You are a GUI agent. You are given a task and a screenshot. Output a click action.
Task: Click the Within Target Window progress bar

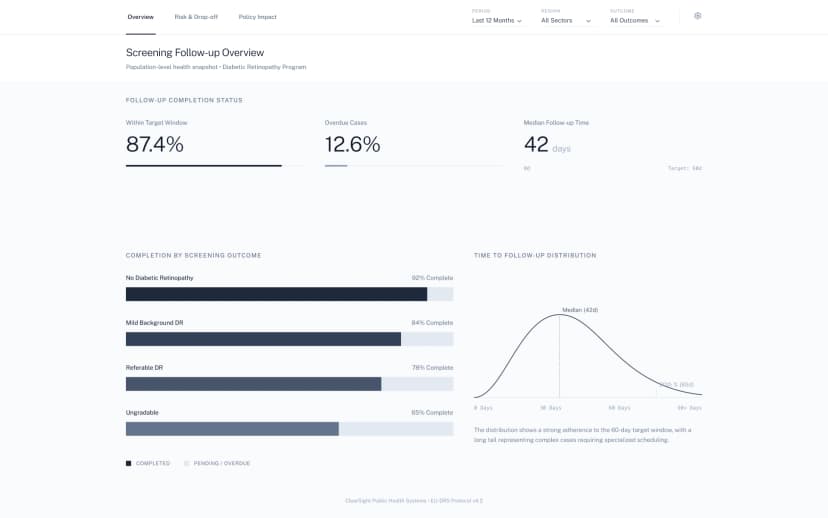coord(204,166)
